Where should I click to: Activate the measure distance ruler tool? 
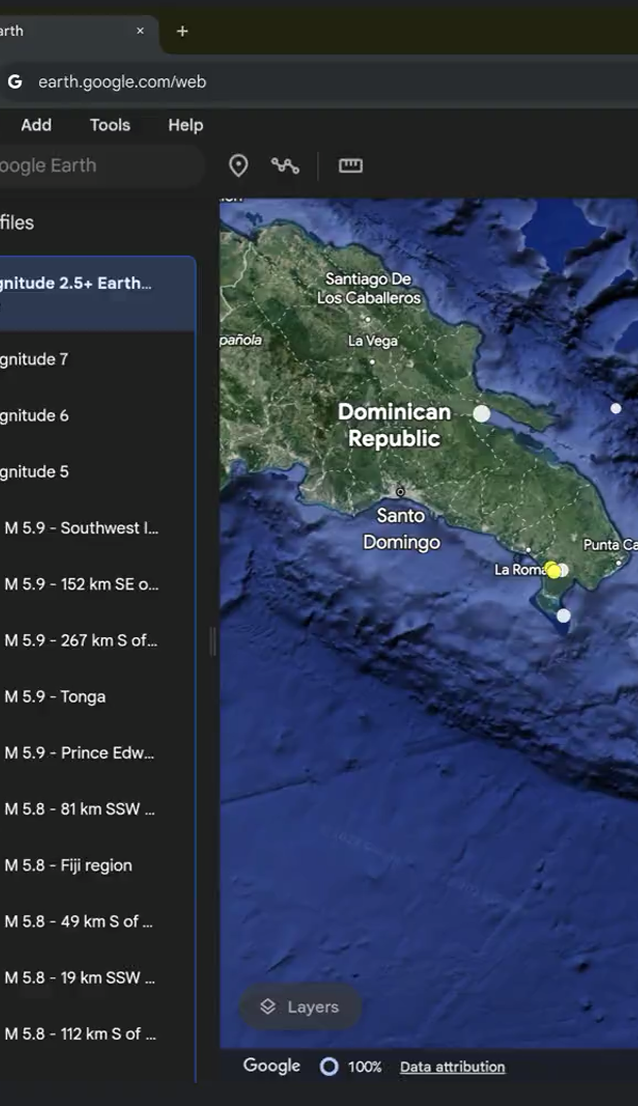click(x=350, y=166)
